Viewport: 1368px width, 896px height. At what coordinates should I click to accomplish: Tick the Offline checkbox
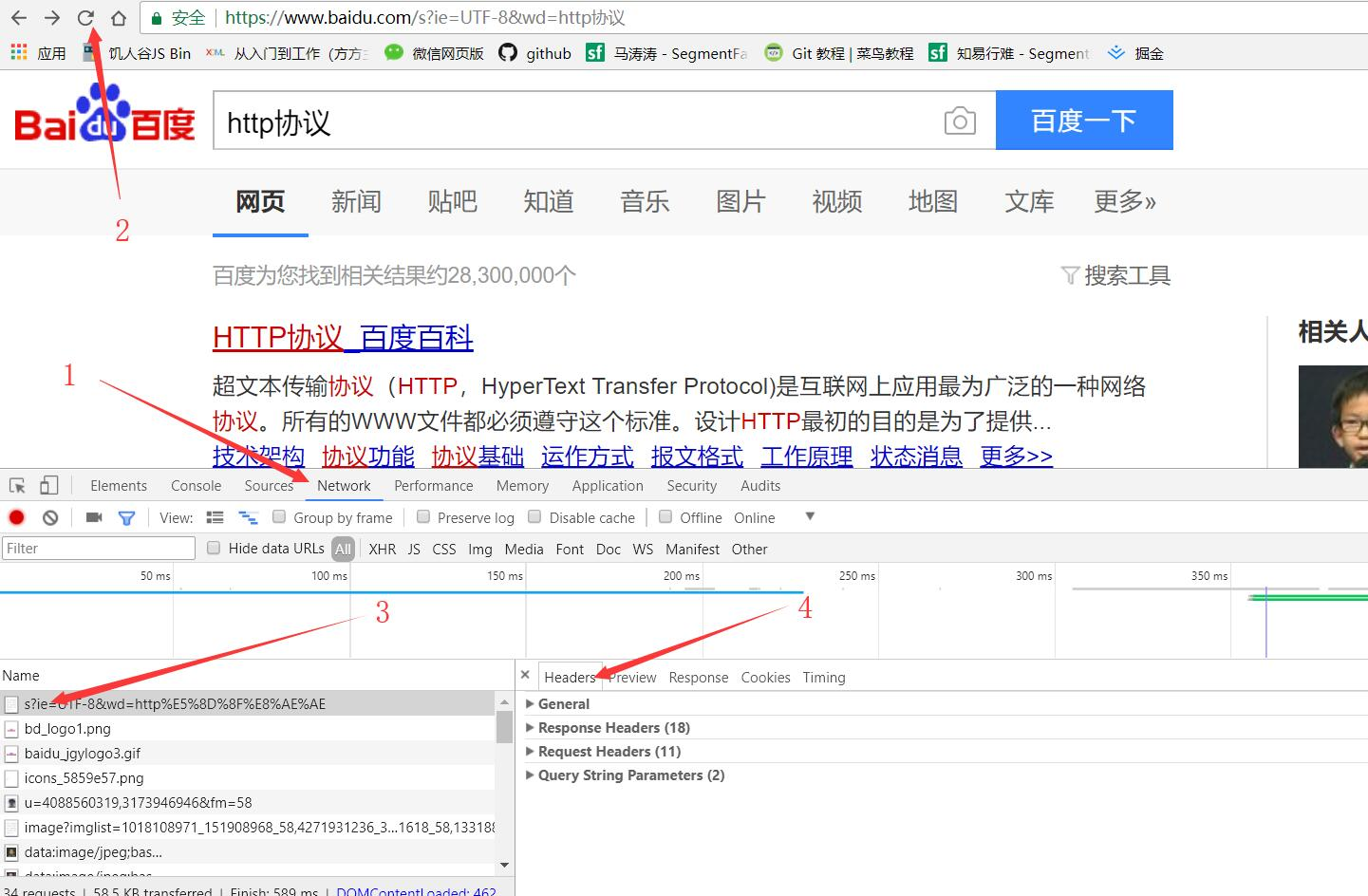665,516
